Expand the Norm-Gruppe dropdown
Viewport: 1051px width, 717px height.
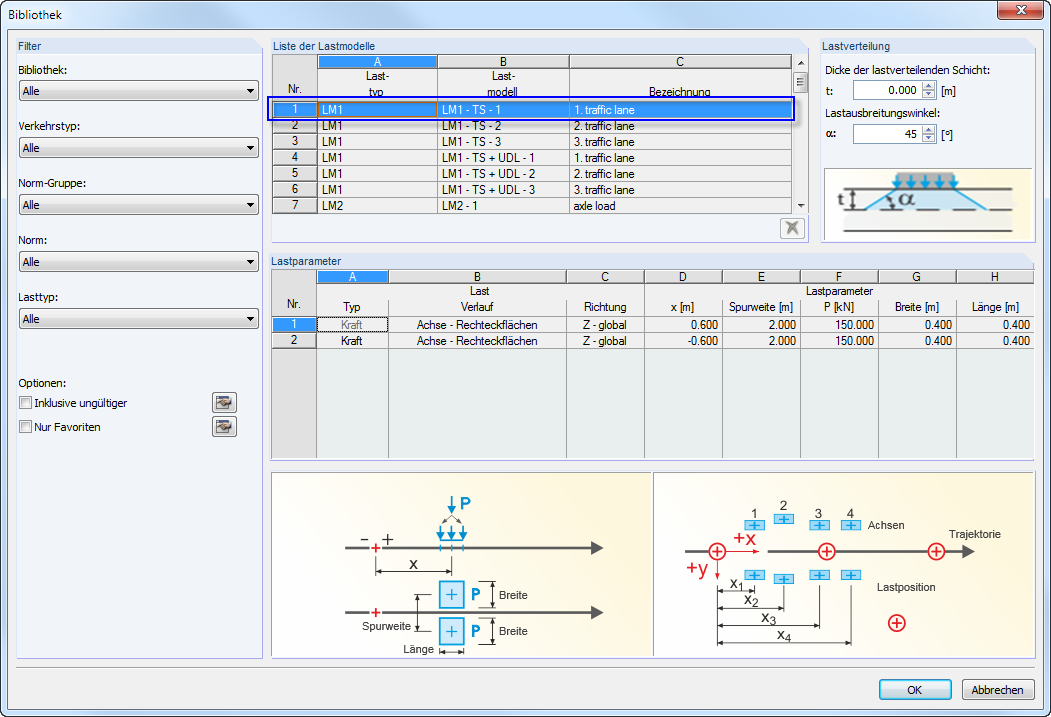[139, 205]
